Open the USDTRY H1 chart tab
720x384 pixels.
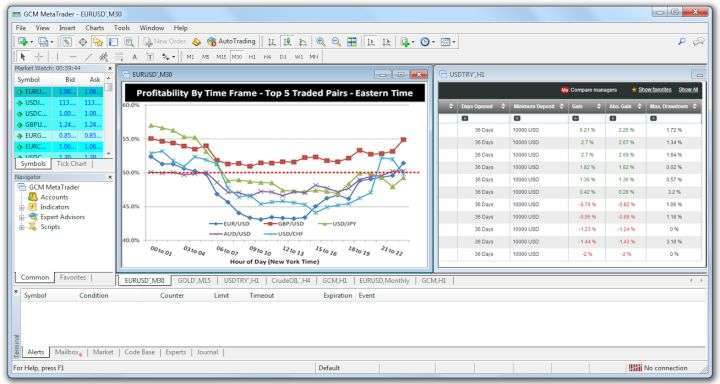tap(242, 280)
